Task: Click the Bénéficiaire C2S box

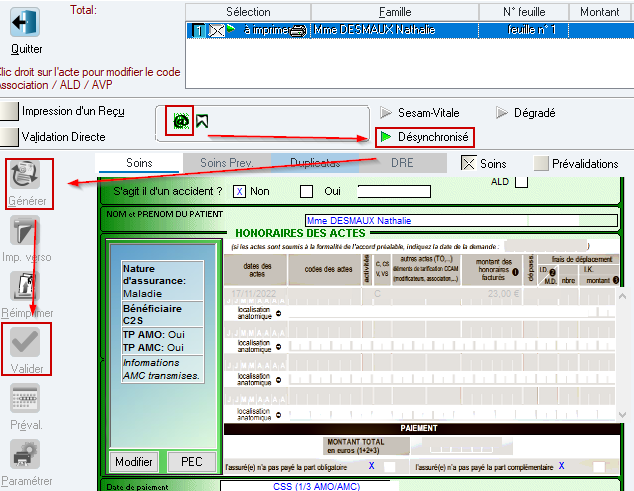Action: [x=163, y=314]
